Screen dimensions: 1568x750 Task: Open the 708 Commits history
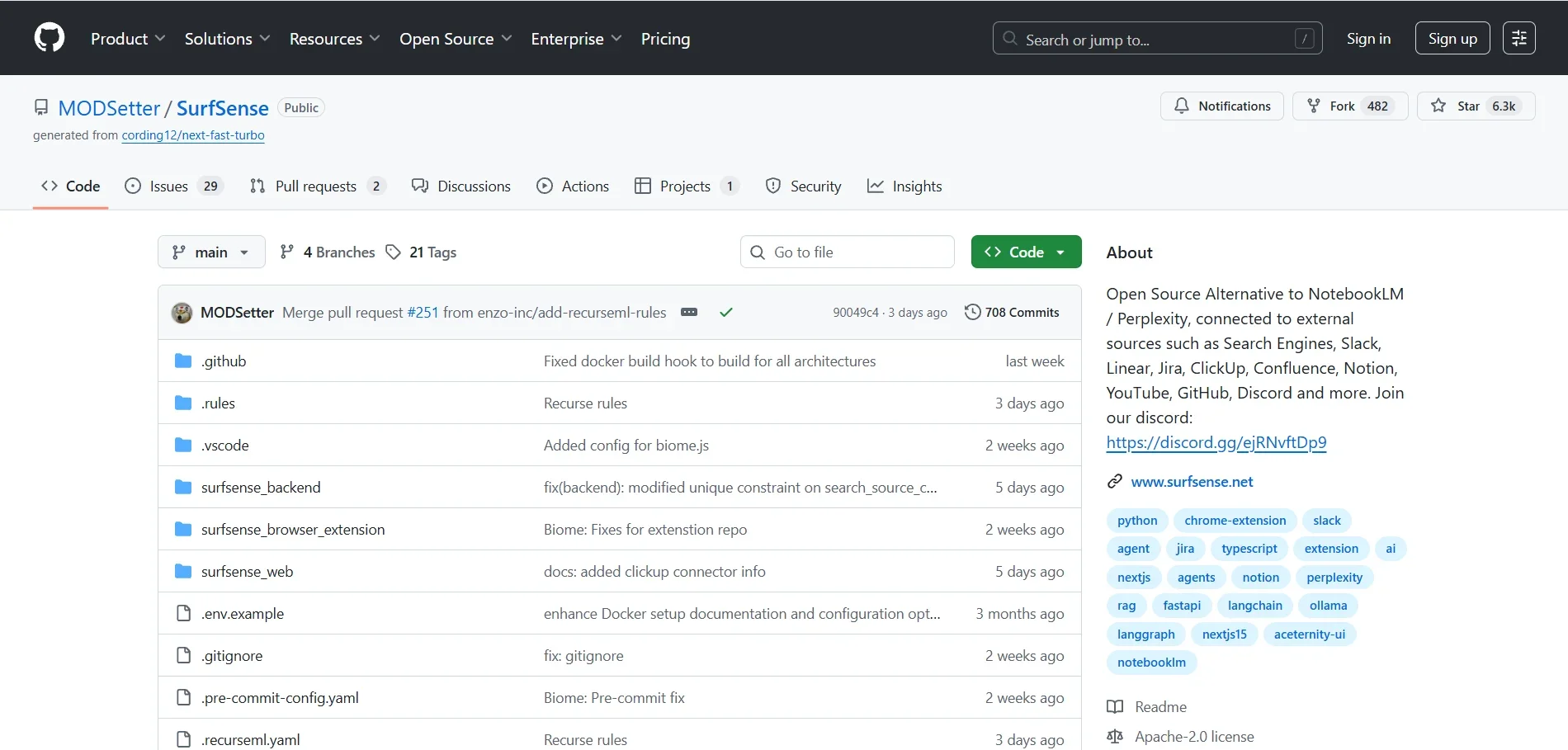(x=1012, y=313)
